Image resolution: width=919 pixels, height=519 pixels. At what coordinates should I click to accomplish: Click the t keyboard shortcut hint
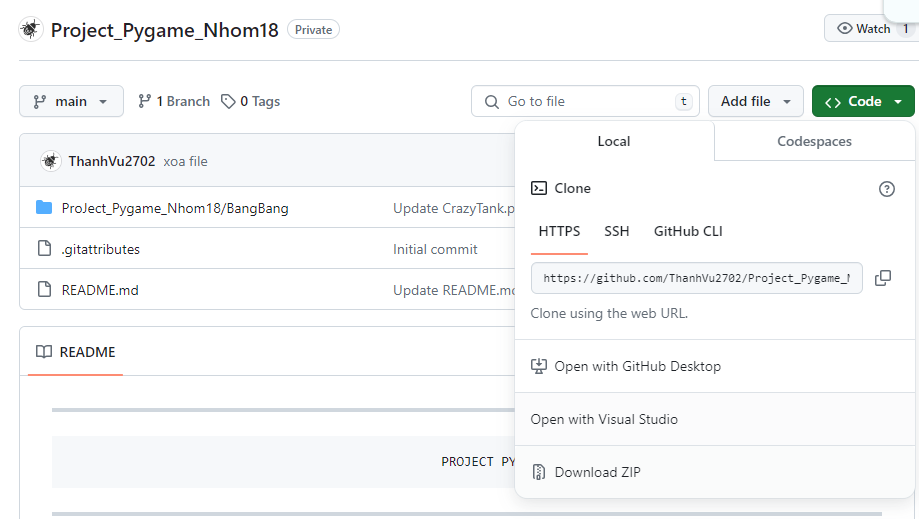(x=683, y=101)
